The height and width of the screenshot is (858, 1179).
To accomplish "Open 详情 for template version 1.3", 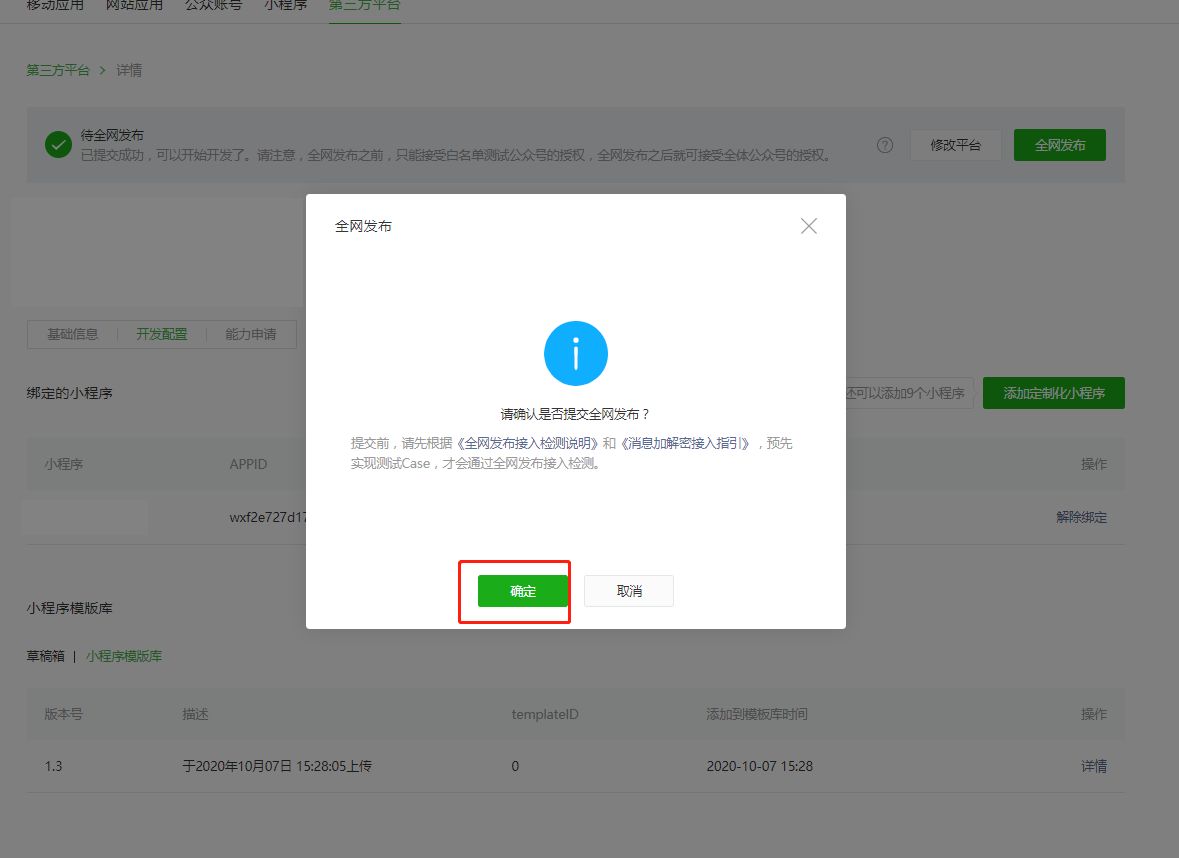I will coord(1093,766).
